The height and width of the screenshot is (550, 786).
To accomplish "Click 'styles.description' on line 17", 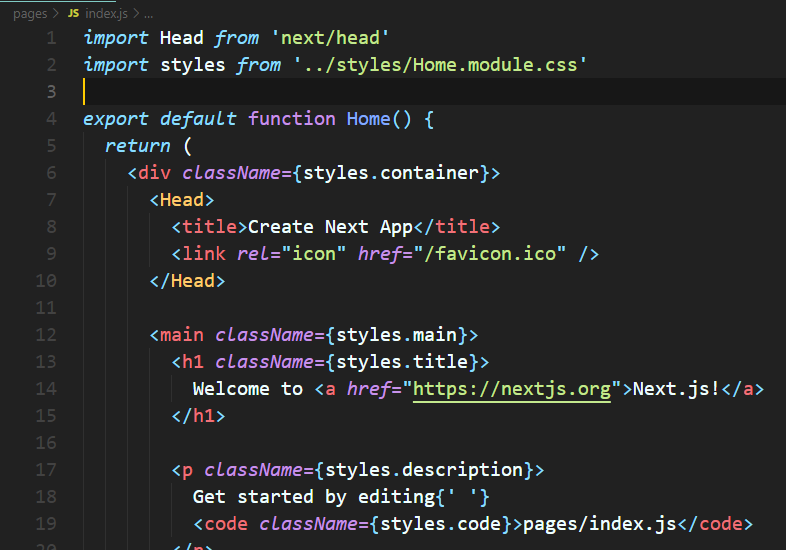I will coord(424,470).
